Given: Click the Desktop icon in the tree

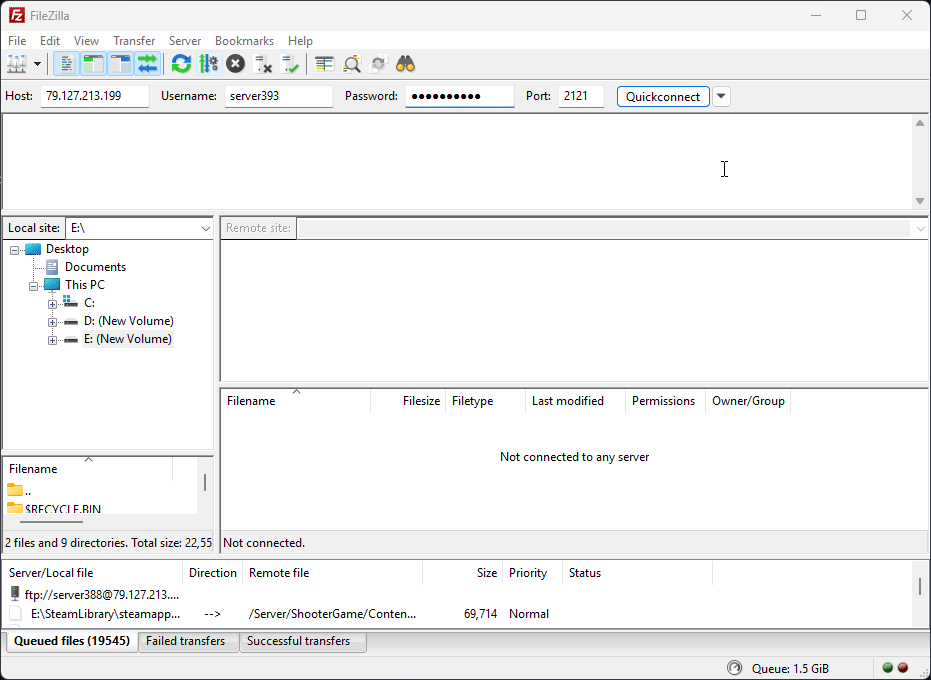Looking at the screenshot, I should [33, 249].
